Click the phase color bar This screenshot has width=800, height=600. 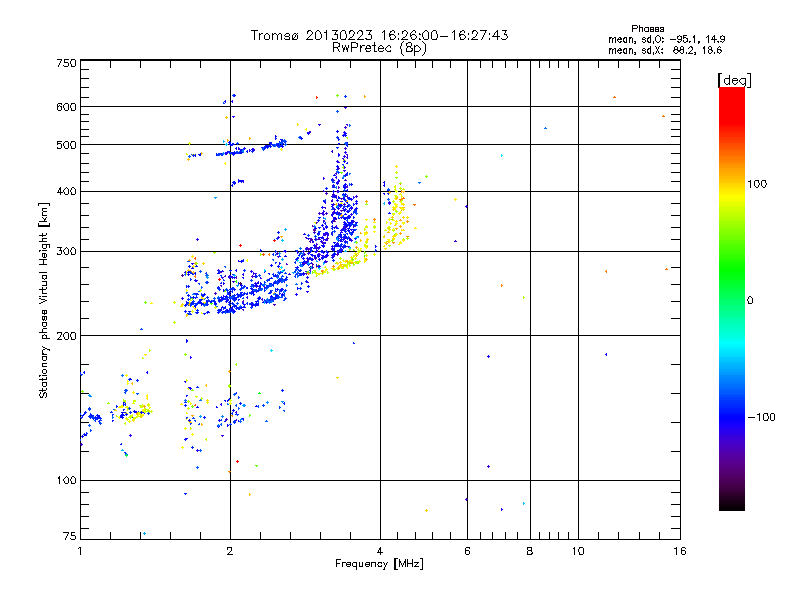click(x=732, y=298)
